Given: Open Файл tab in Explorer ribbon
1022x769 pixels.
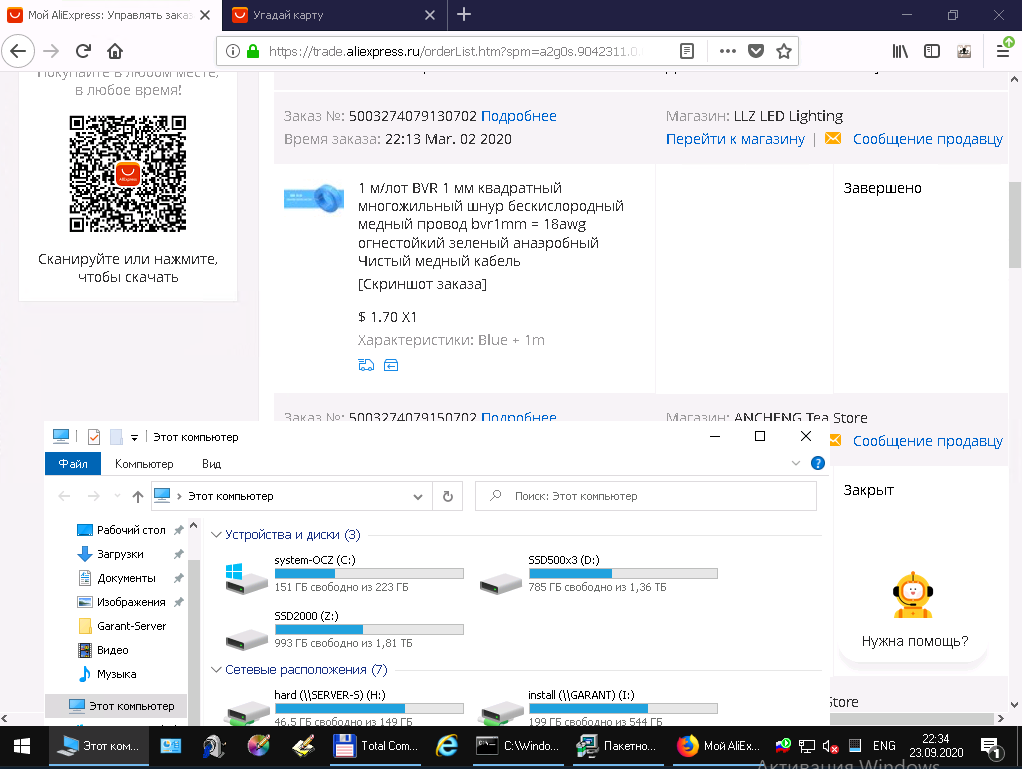Looking at the screenshot, I should (73, 463).
